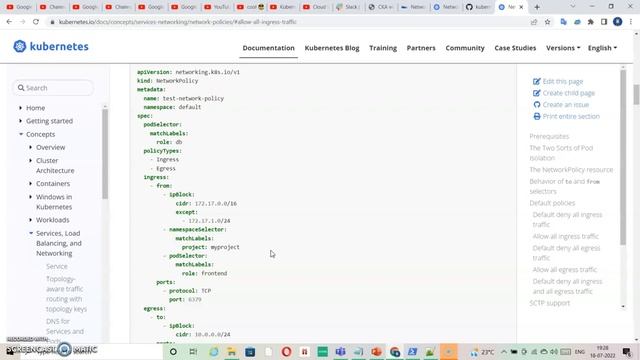Go to the Training page

click(383, 48)
